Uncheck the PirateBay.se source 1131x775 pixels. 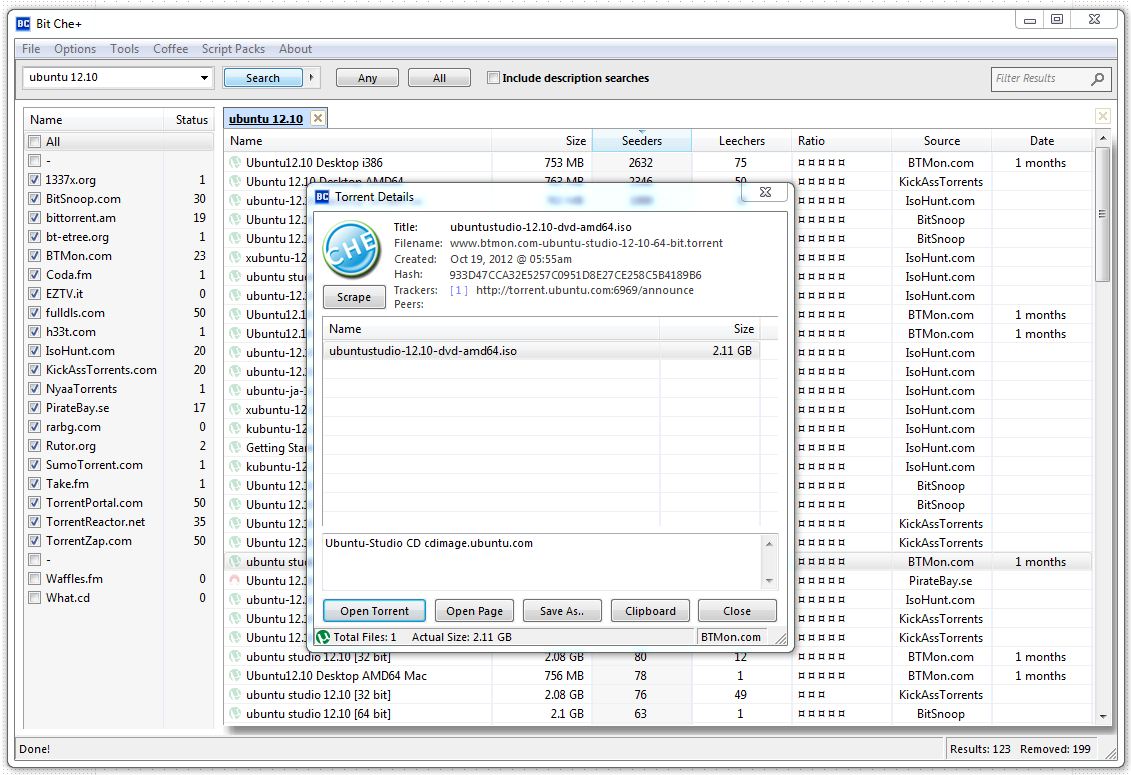[35, 408]
